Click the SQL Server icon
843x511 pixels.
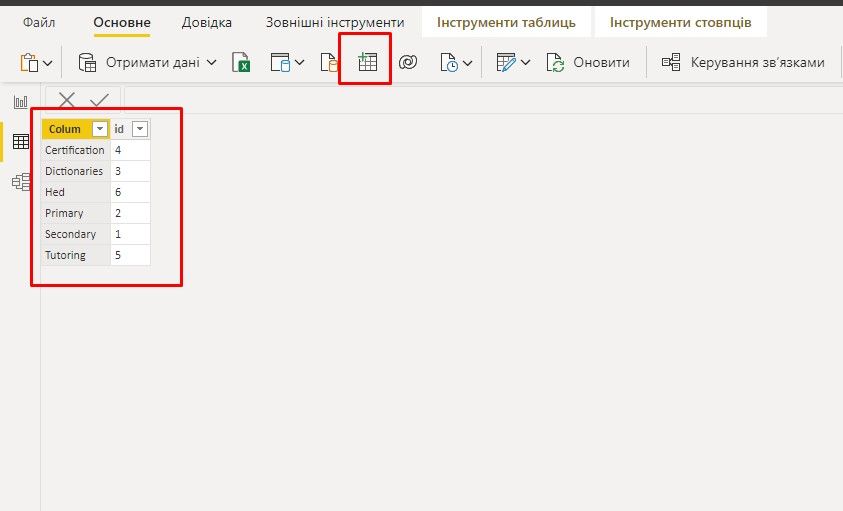point(328,62)
